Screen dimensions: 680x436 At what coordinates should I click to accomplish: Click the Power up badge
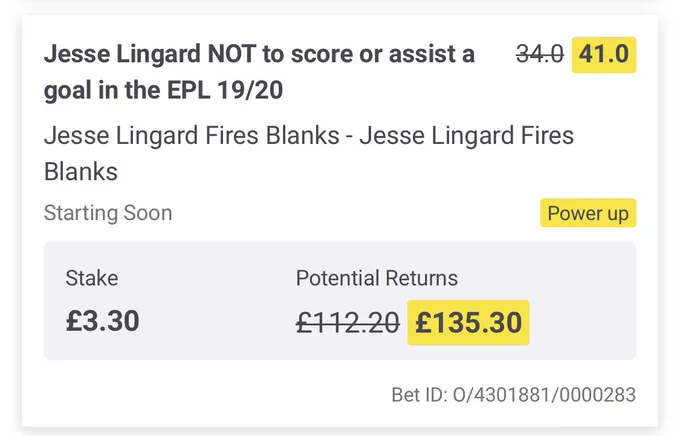(588, 213)
